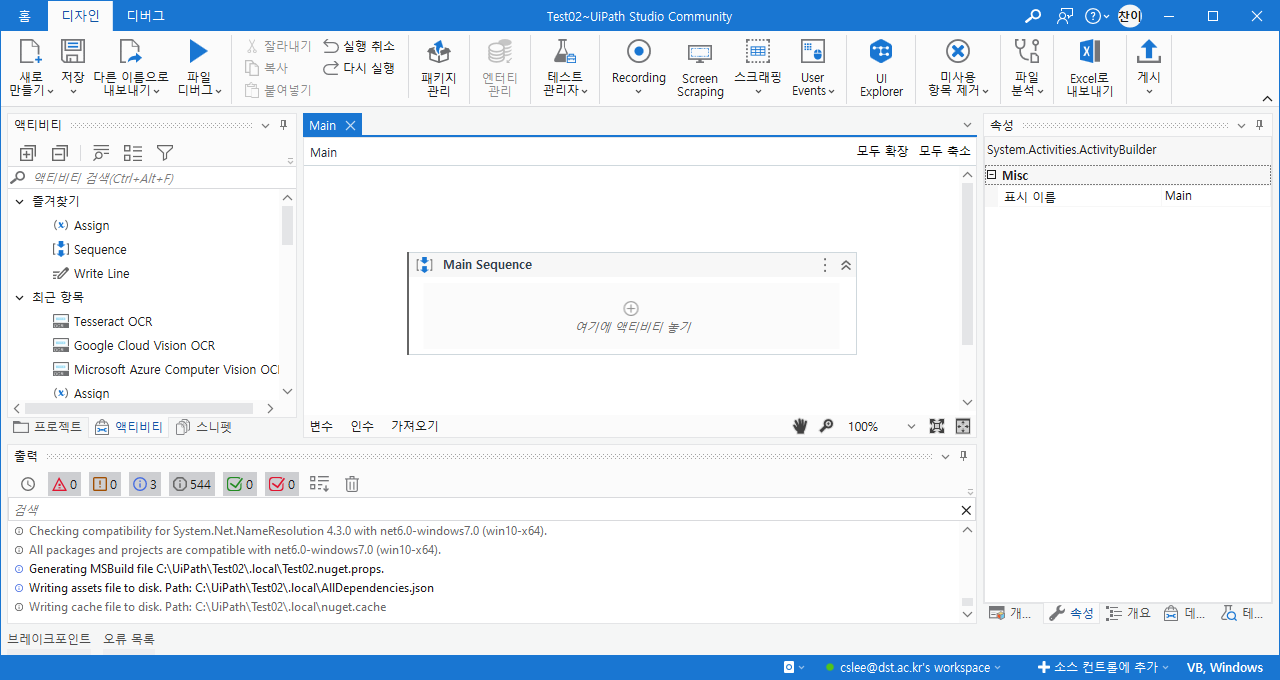Switch to the Home (홈) tab
This screenshot has height=680, width=1280.
point(24,16)
